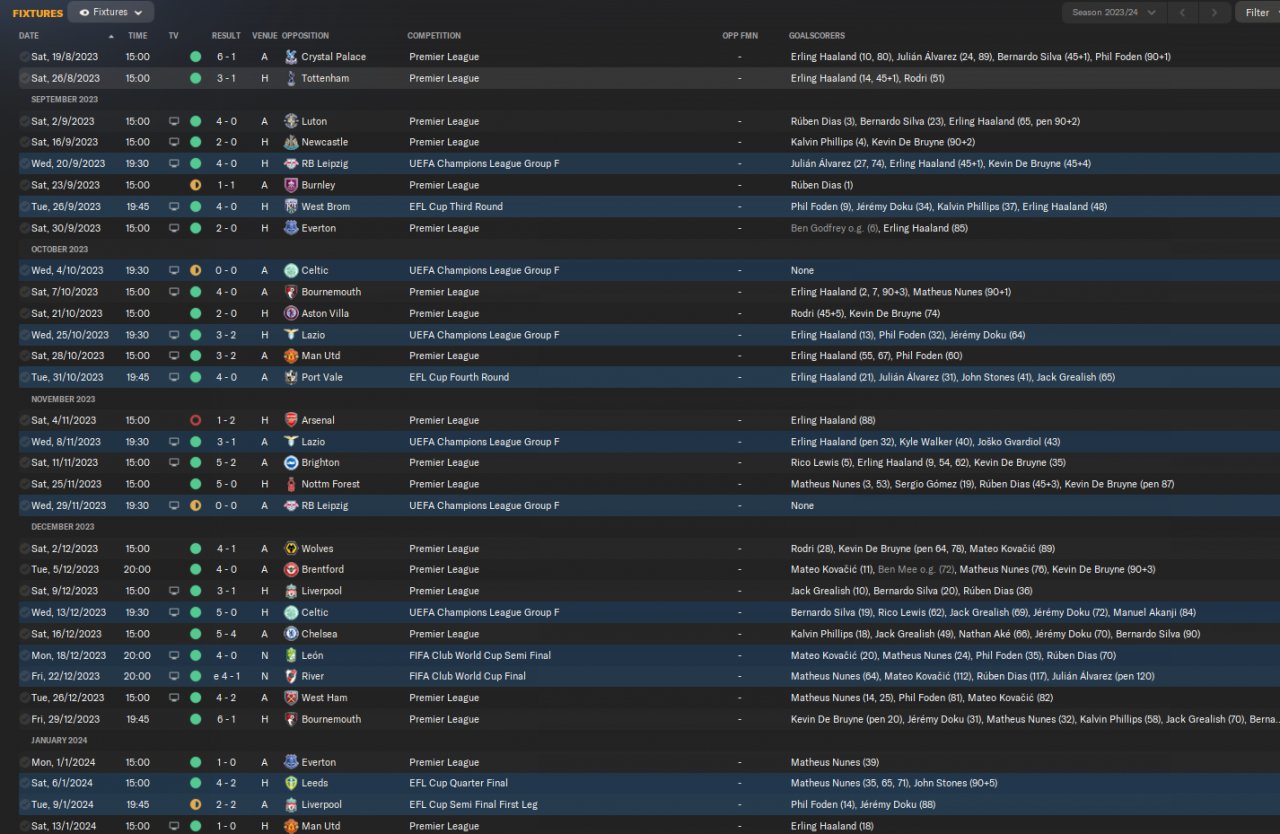Viewport: 1280px width, 834px height.
Task: Sort by the Result column header
Action: point(226,36)
